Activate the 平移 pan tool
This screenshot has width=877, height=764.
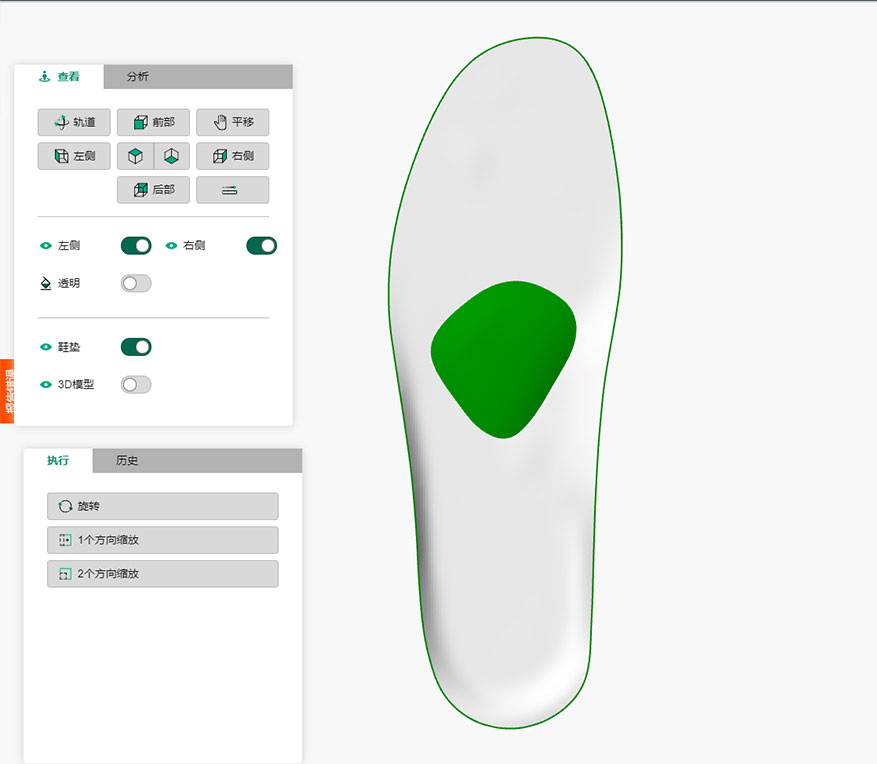[x=232, y=122]
